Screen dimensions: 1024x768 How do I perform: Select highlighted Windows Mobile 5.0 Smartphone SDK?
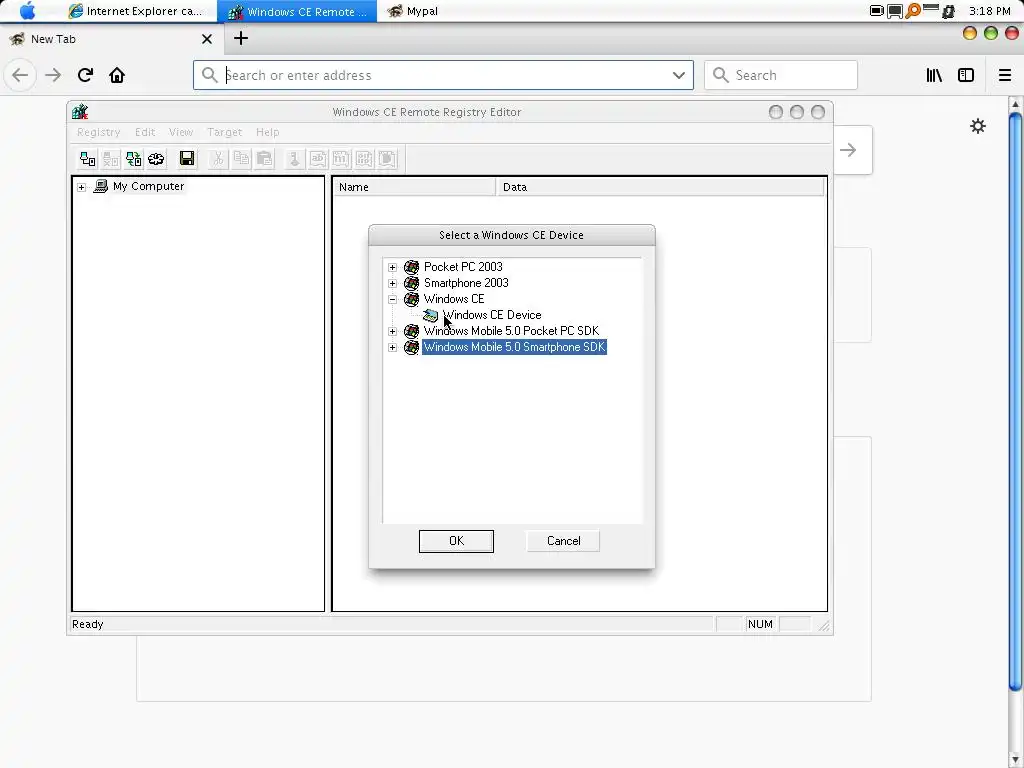[x=514, y=347]
